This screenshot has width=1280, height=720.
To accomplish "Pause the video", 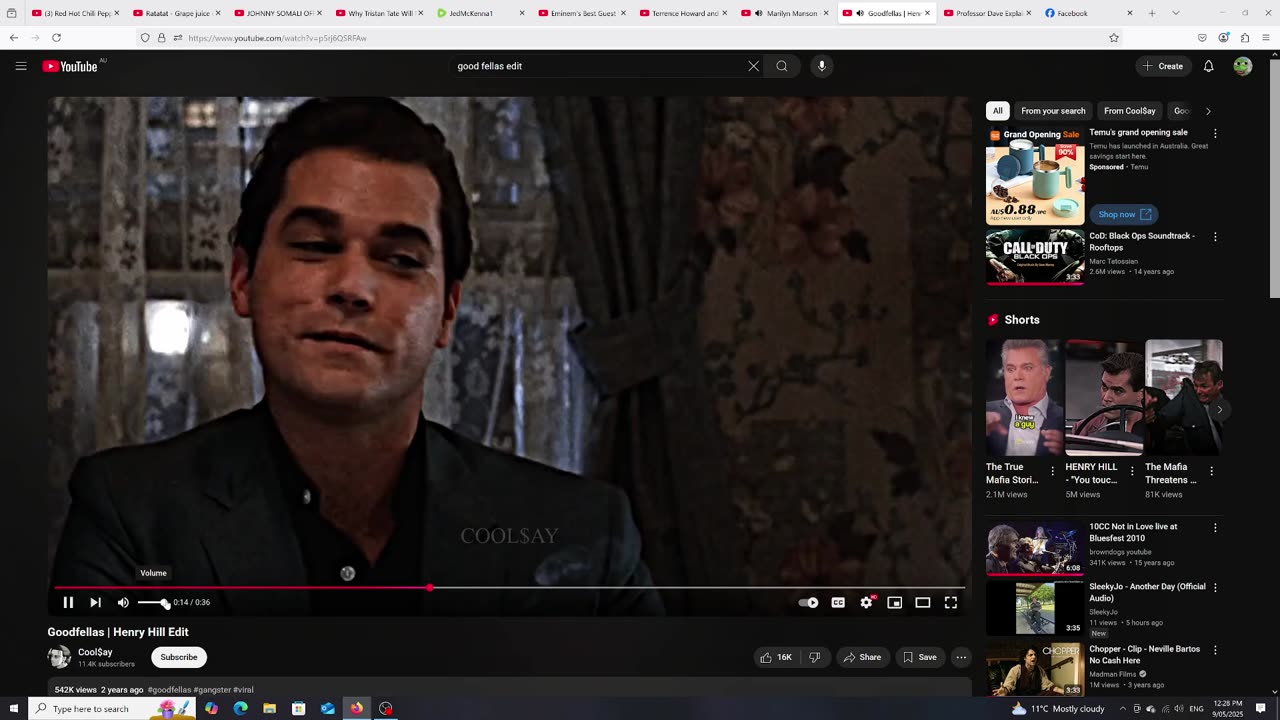I will click(68, 602).
